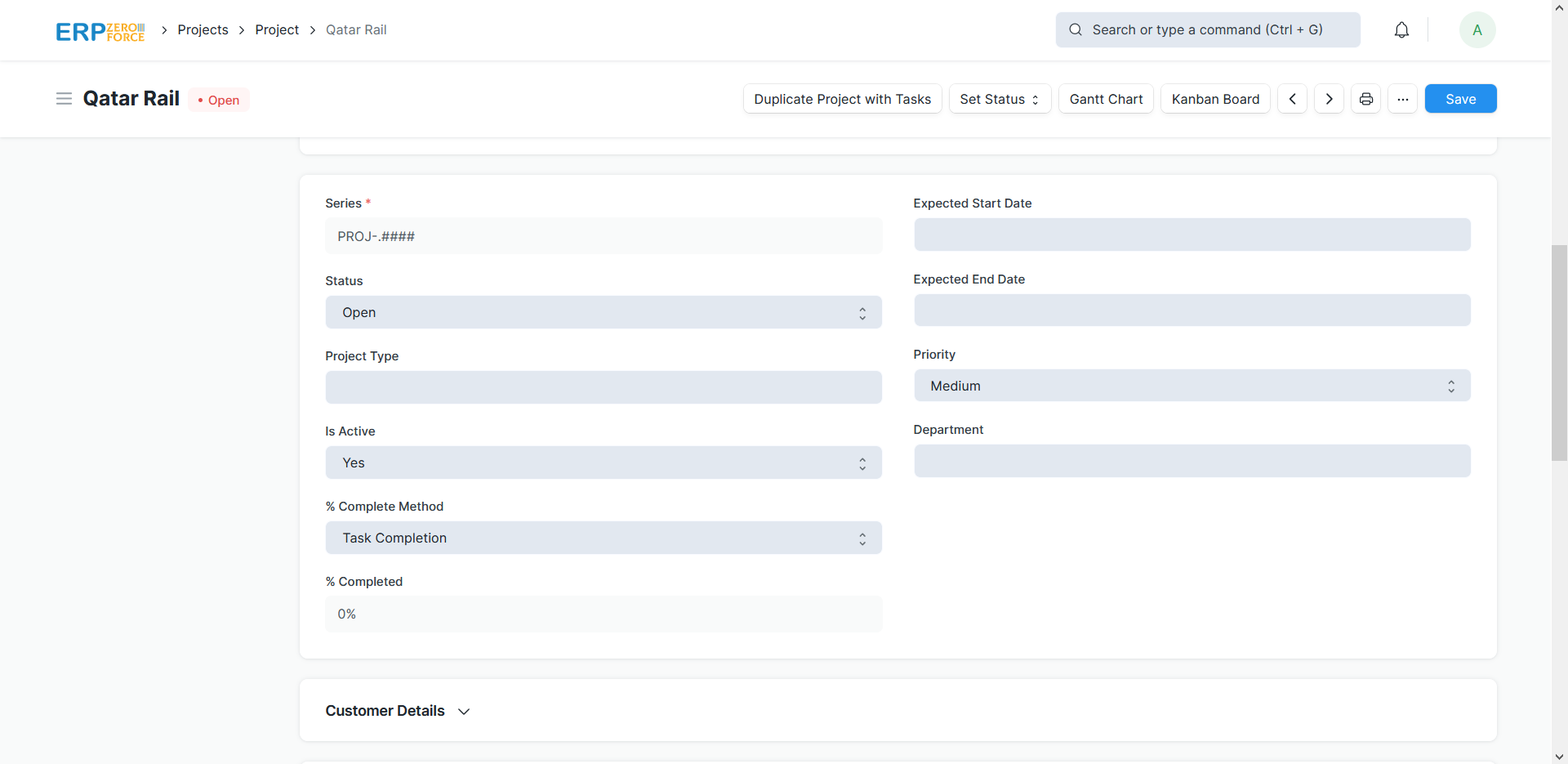Open the three-dots more options menu

coord(1402,99)
